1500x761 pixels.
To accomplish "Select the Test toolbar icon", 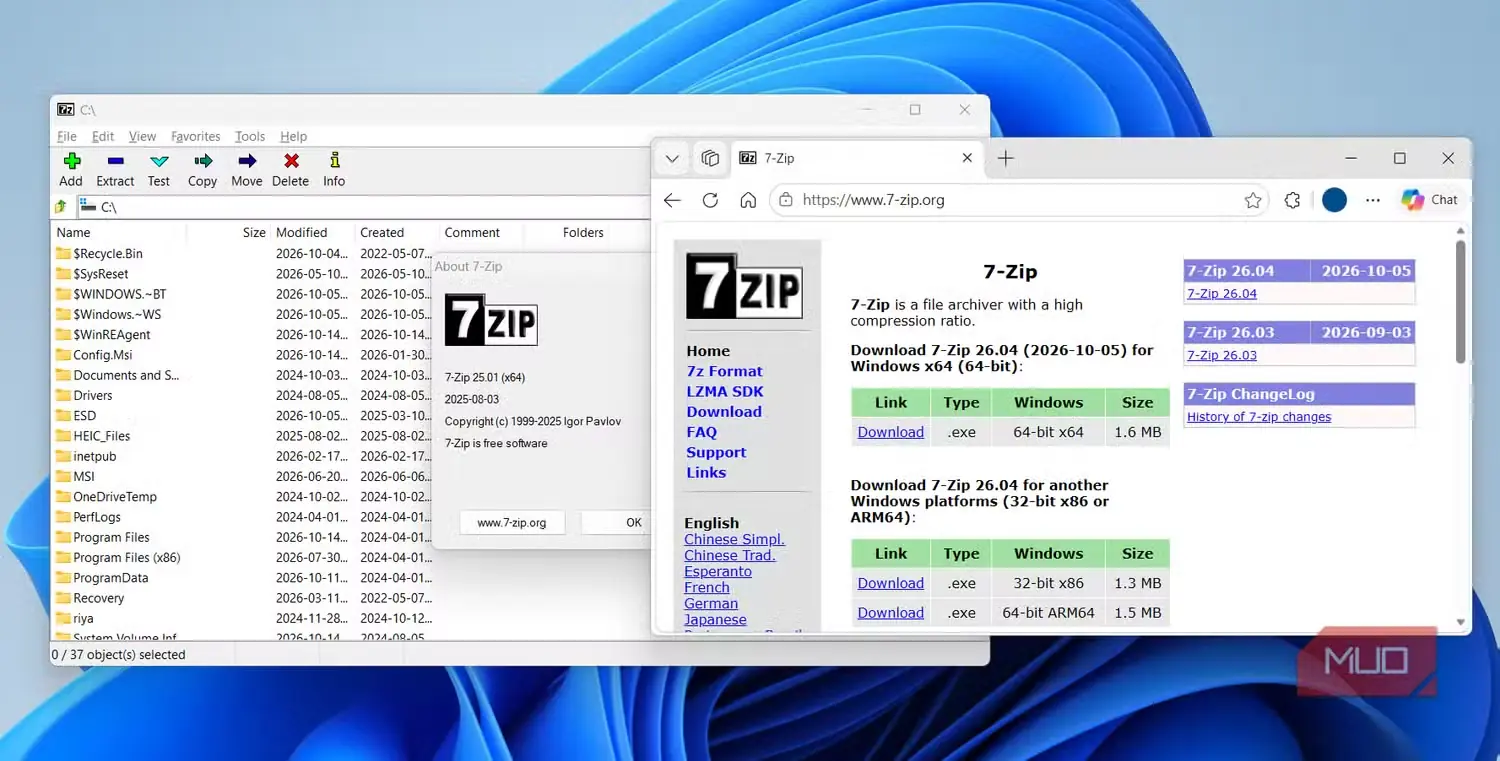I will click(x=159, y=169).
